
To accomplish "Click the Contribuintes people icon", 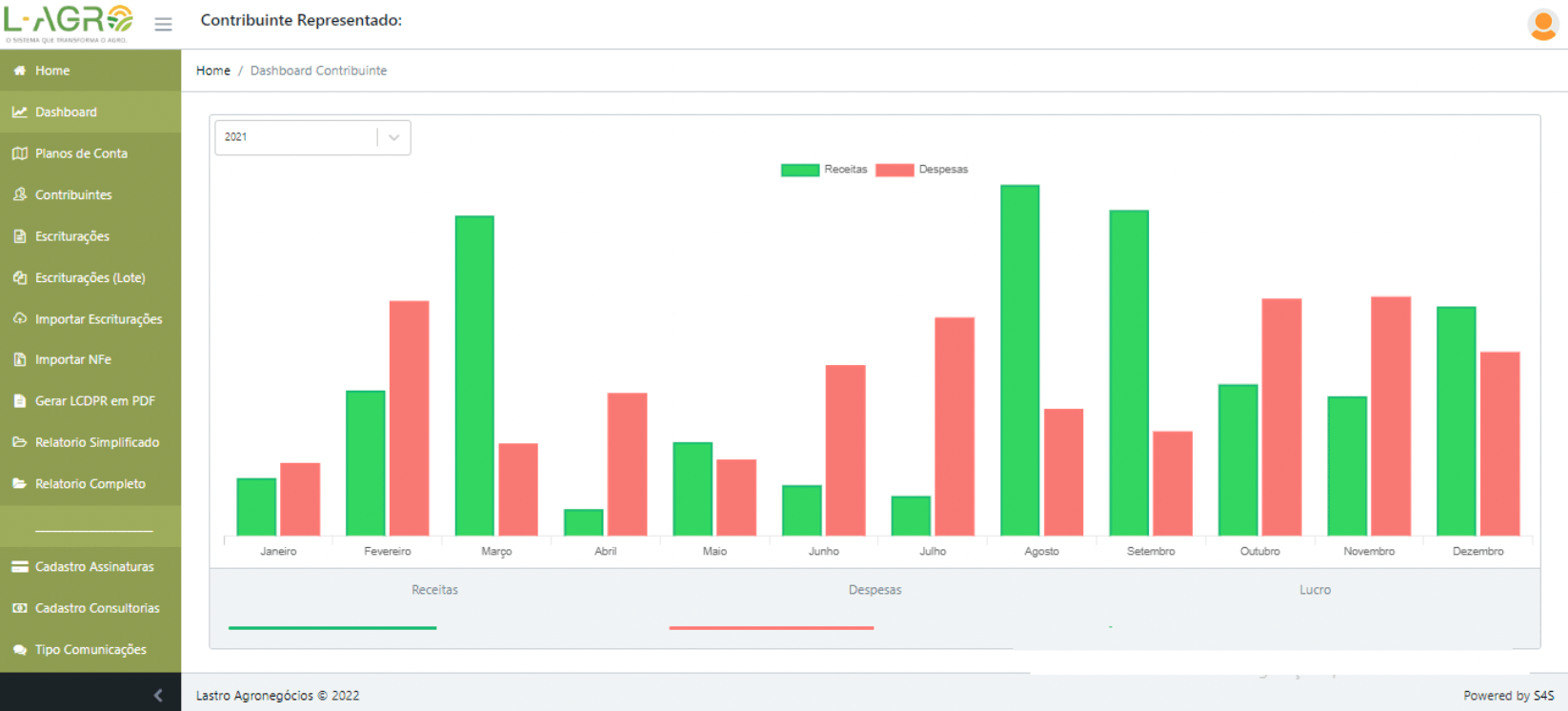I will [x=19, y=194].
